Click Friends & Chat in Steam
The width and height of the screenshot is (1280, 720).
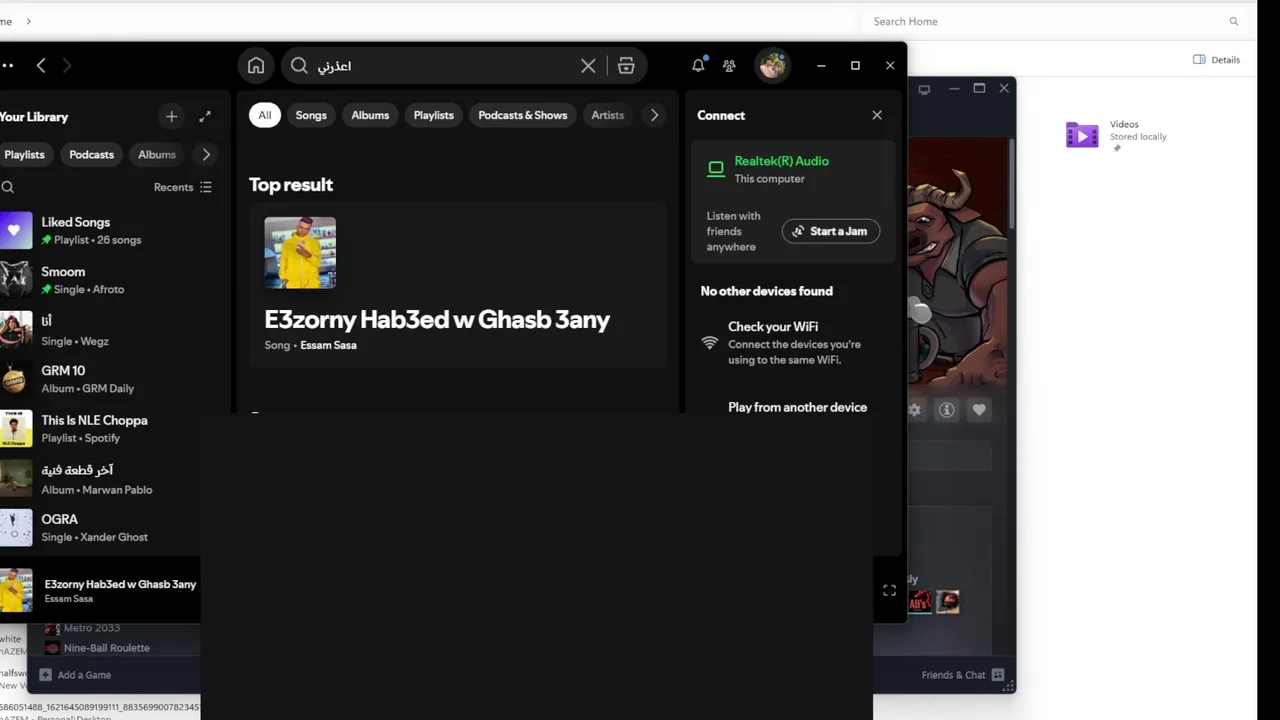pyautogui.click(x=953, y=675)
